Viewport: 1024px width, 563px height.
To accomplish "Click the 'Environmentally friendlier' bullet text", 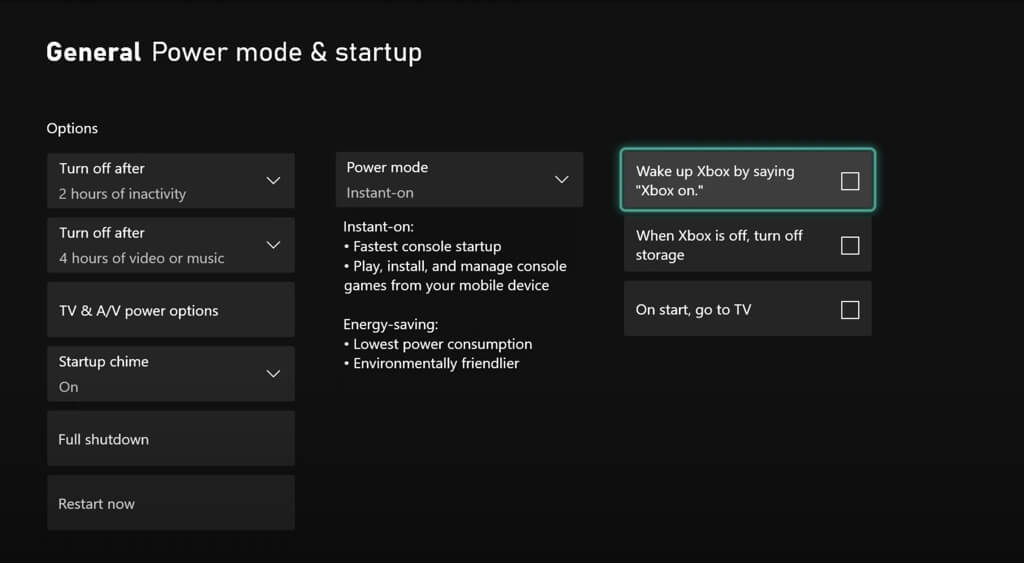I will [x=436, y=363].
